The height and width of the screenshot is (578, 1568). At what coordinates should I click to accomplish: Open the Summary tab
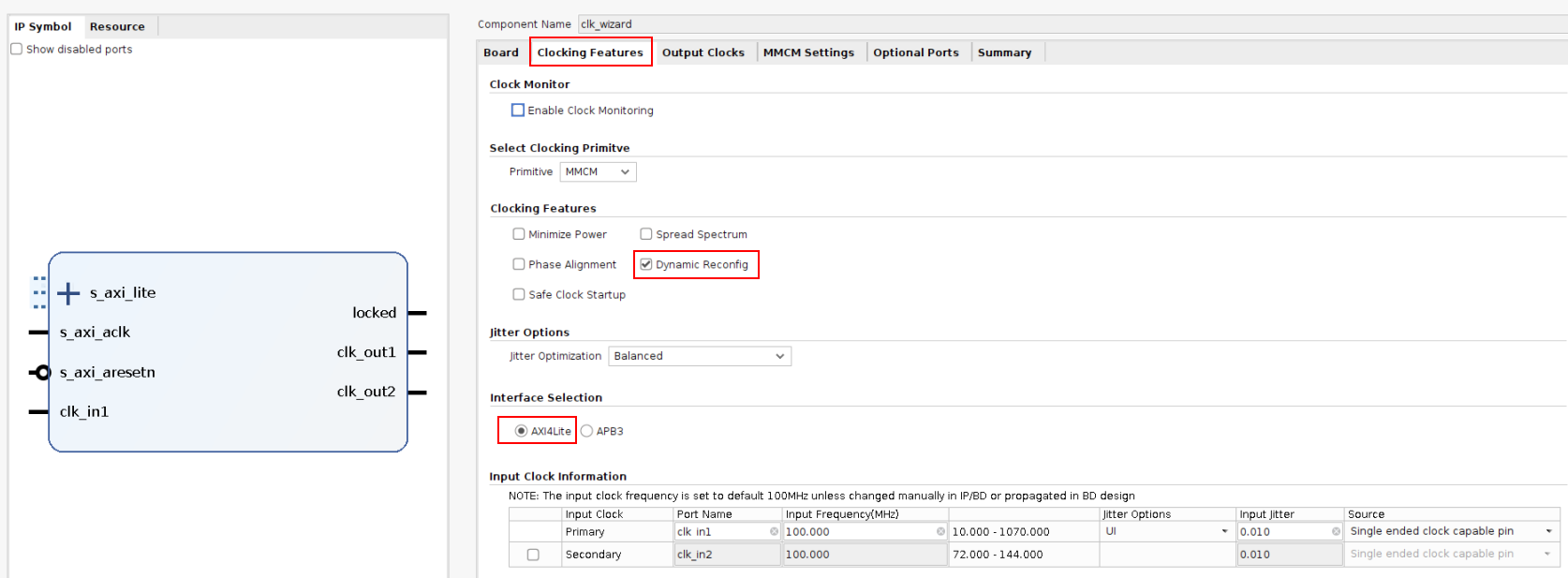click(1004, 52)
